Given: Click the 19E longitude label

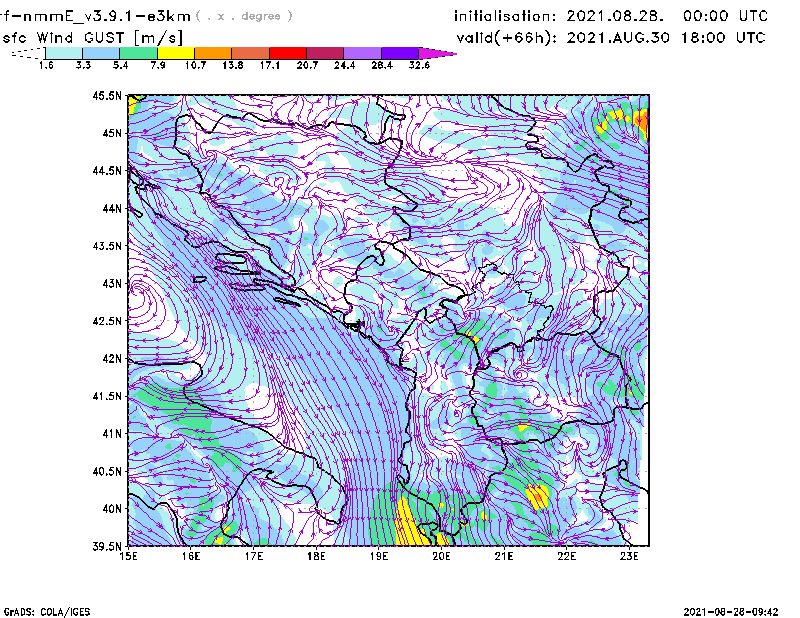Looking at the screenshot, I should [379, 556].
